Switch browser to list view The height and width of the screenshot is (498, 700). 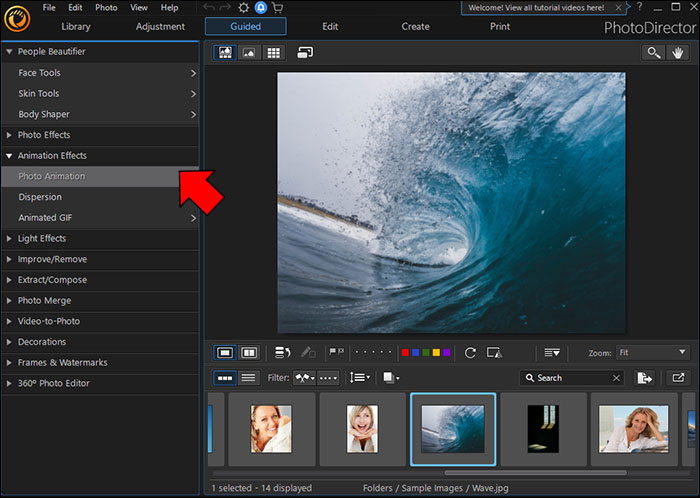(x=248, y=378)
